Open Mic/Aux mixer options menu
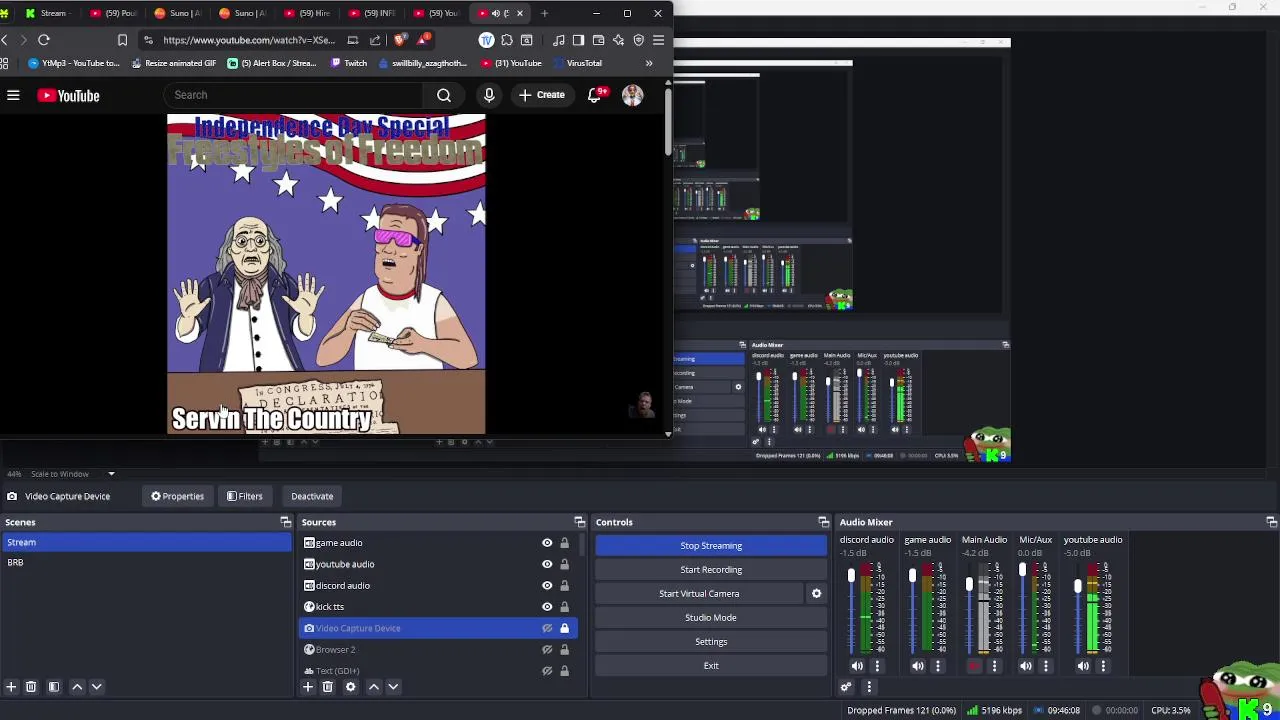This screenshot has width=1280, height=720. tap(1046, 666)
